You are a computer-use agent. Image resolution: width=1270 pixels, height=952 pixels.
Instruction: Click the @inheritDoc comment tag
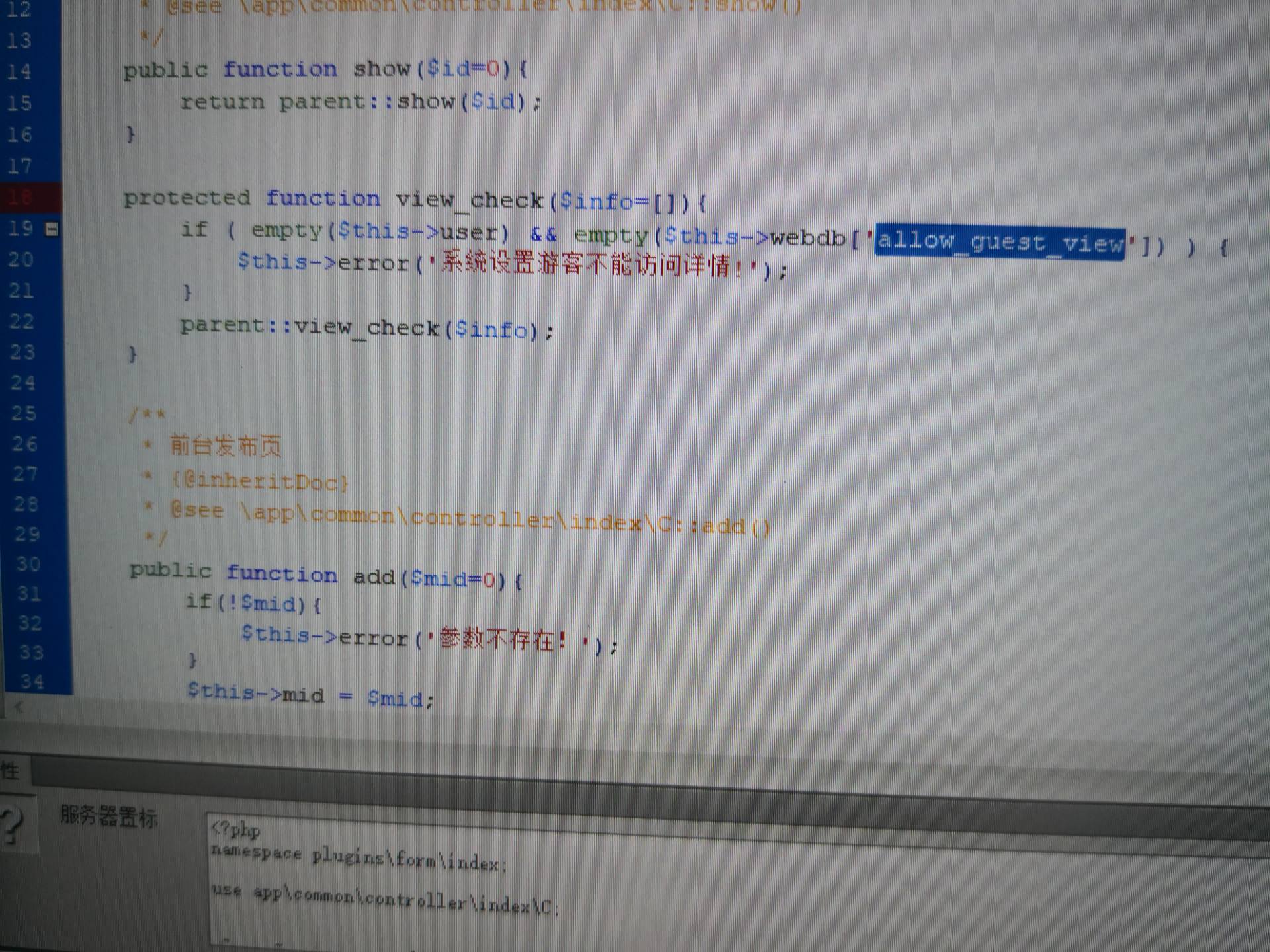(x=259, y=481)
